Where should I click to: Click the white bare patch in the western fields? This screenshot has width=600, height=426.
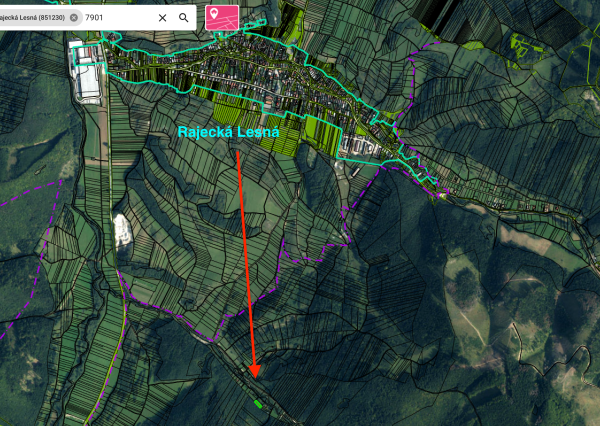[x=123, y=230]
